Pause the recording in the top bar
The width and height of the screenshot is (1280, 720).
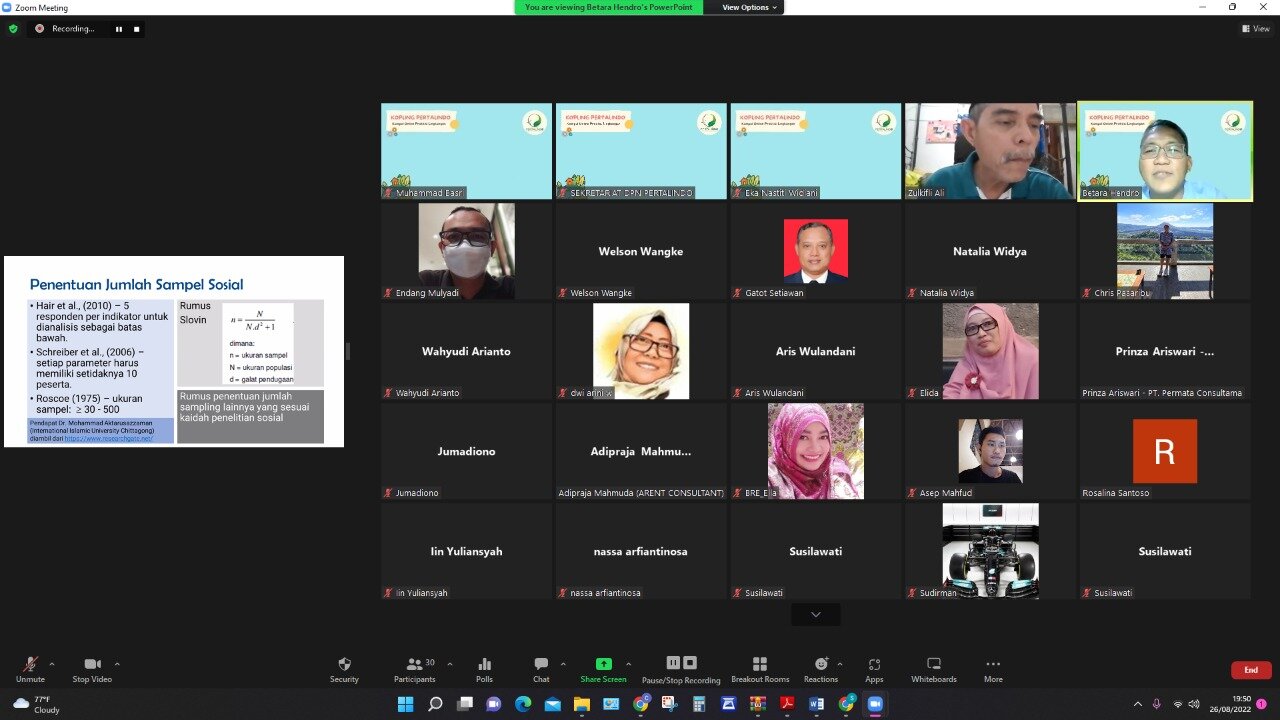pos(118,29)
